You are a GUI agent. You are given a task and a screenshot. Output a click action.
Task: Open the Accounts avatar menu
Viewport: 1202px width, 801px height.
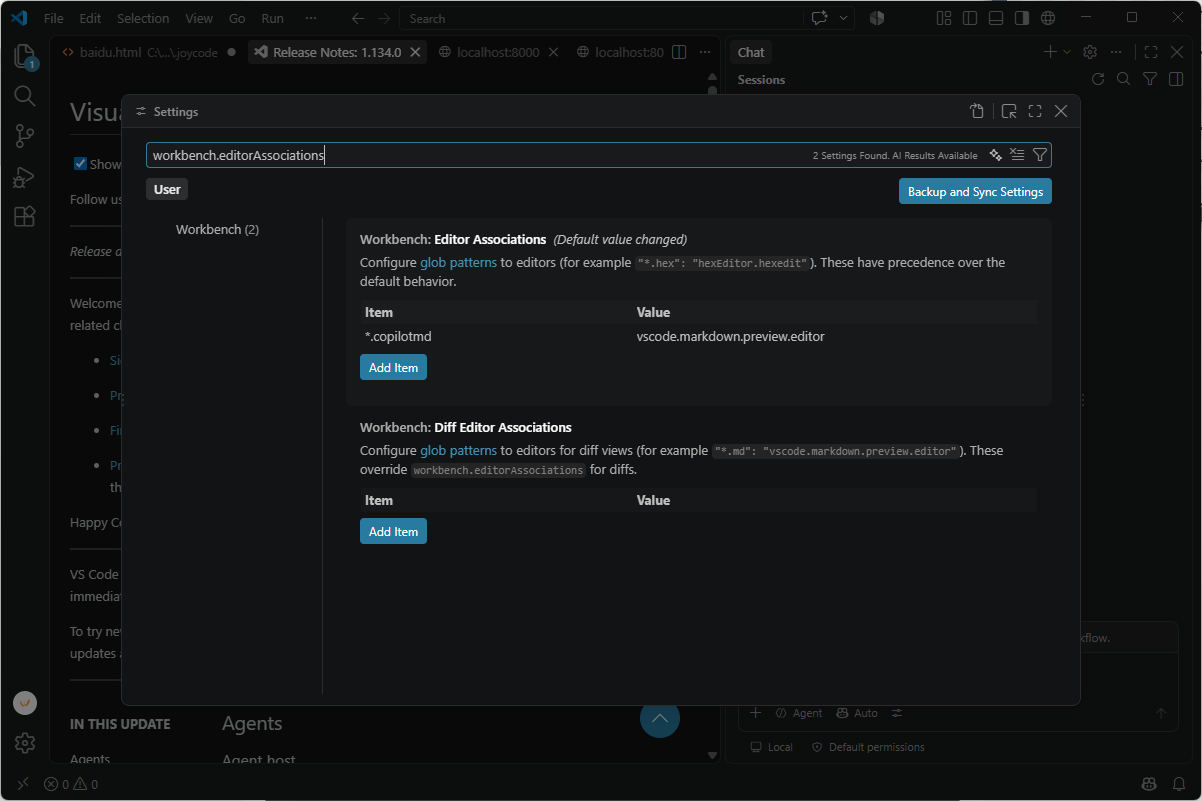click(x=25, y=703)
